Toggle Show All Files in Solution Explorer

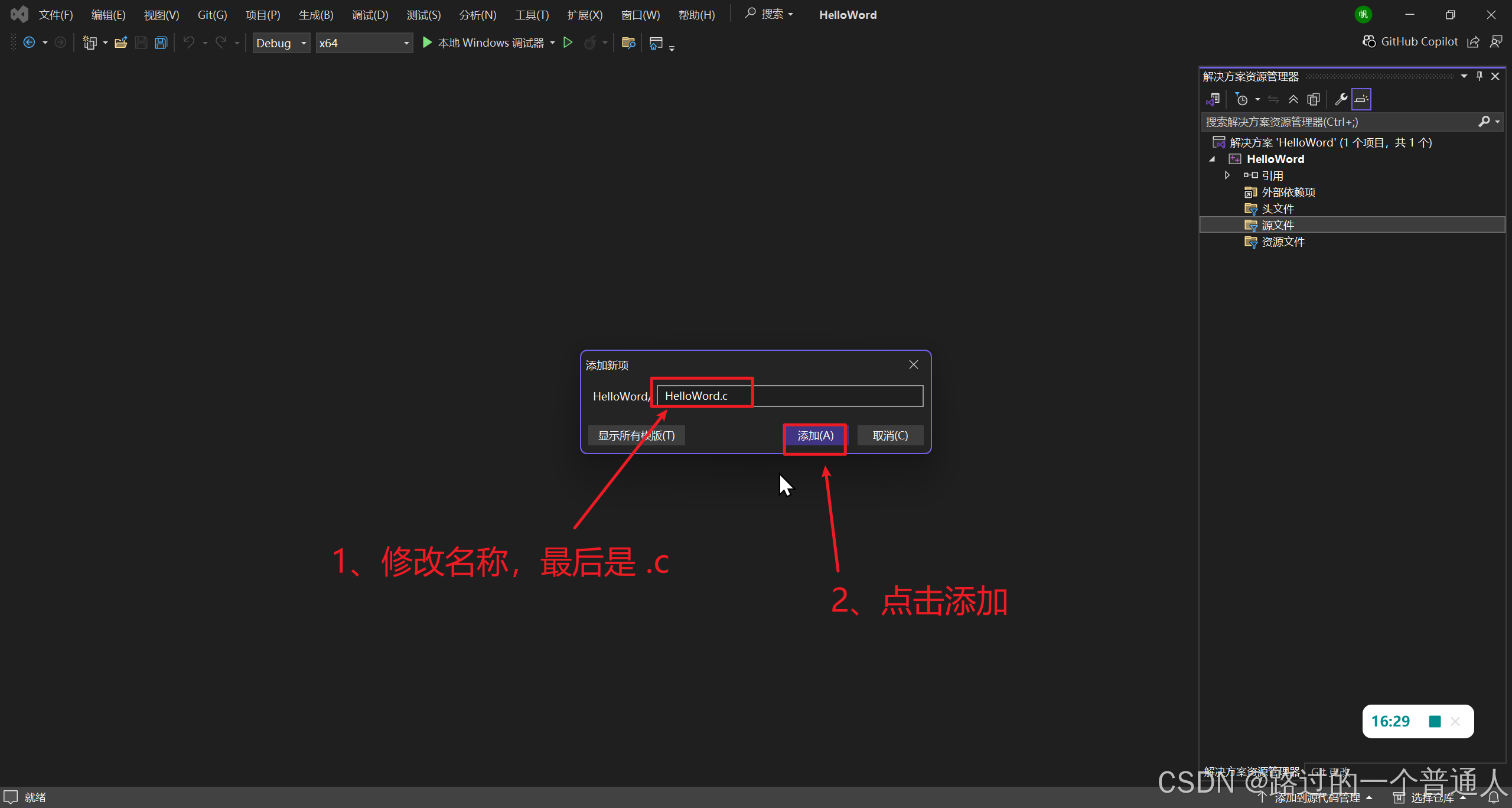pyautogui.click(x=1314, y=99)
